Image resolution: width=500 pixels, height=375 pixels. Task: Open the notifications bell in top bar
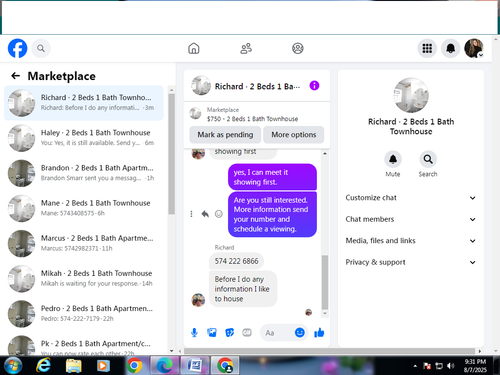coord(450,48)
